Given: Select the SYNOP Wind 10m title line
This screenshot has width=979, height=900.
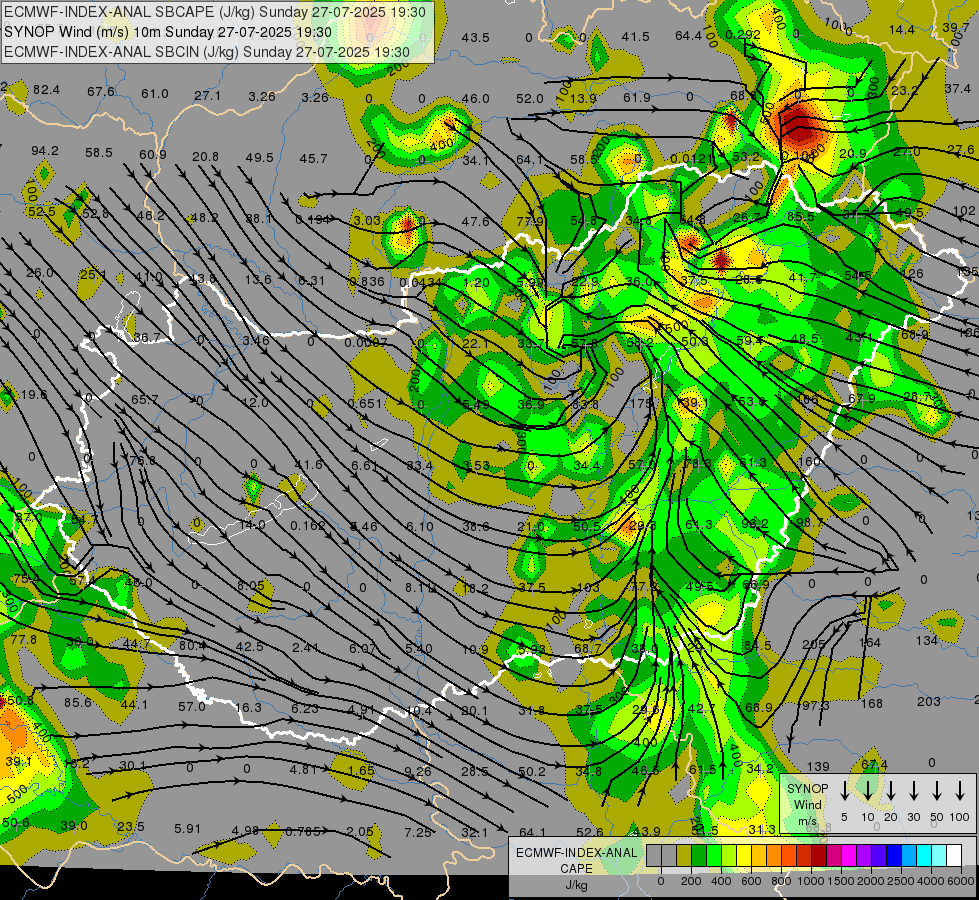Looking at the screenshot, I should tap(168, 32).
